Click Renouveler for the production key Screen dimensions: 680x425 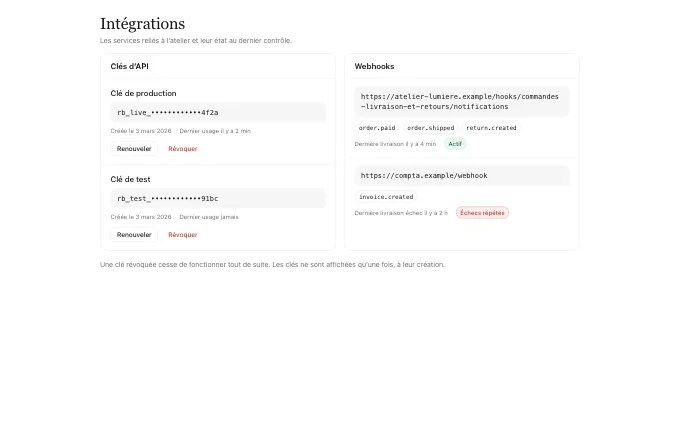coord(134,148)
